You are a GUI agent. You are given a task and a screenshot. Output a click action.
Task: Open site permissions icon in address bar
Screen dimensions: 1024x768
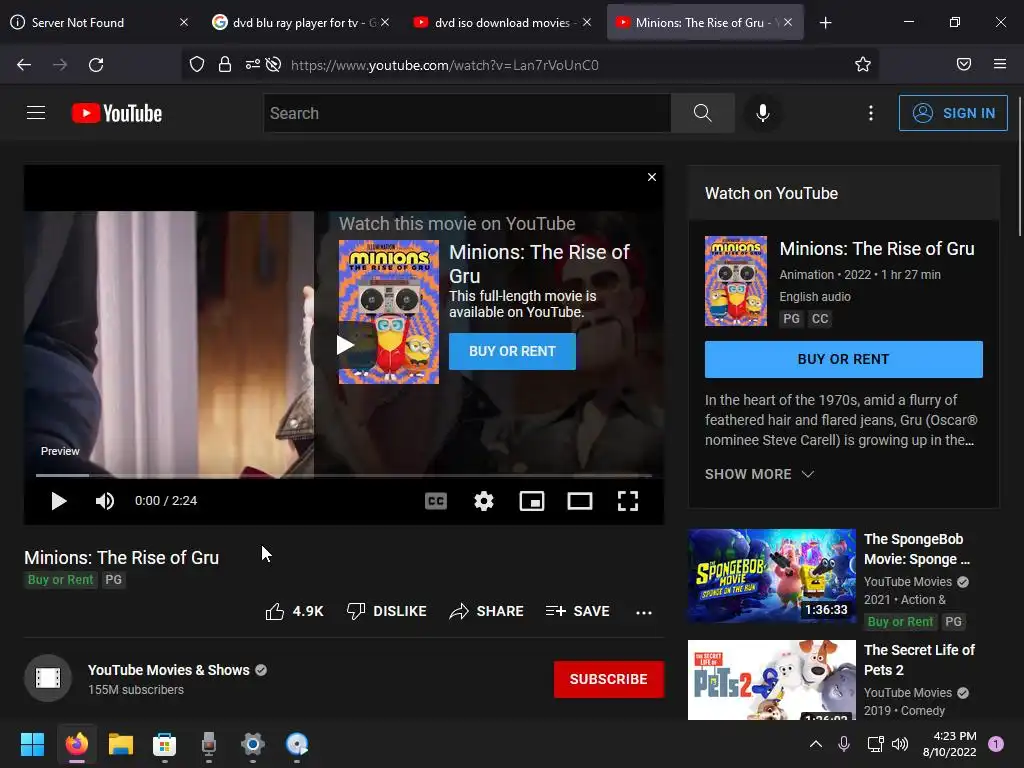[x=252, y=65]
